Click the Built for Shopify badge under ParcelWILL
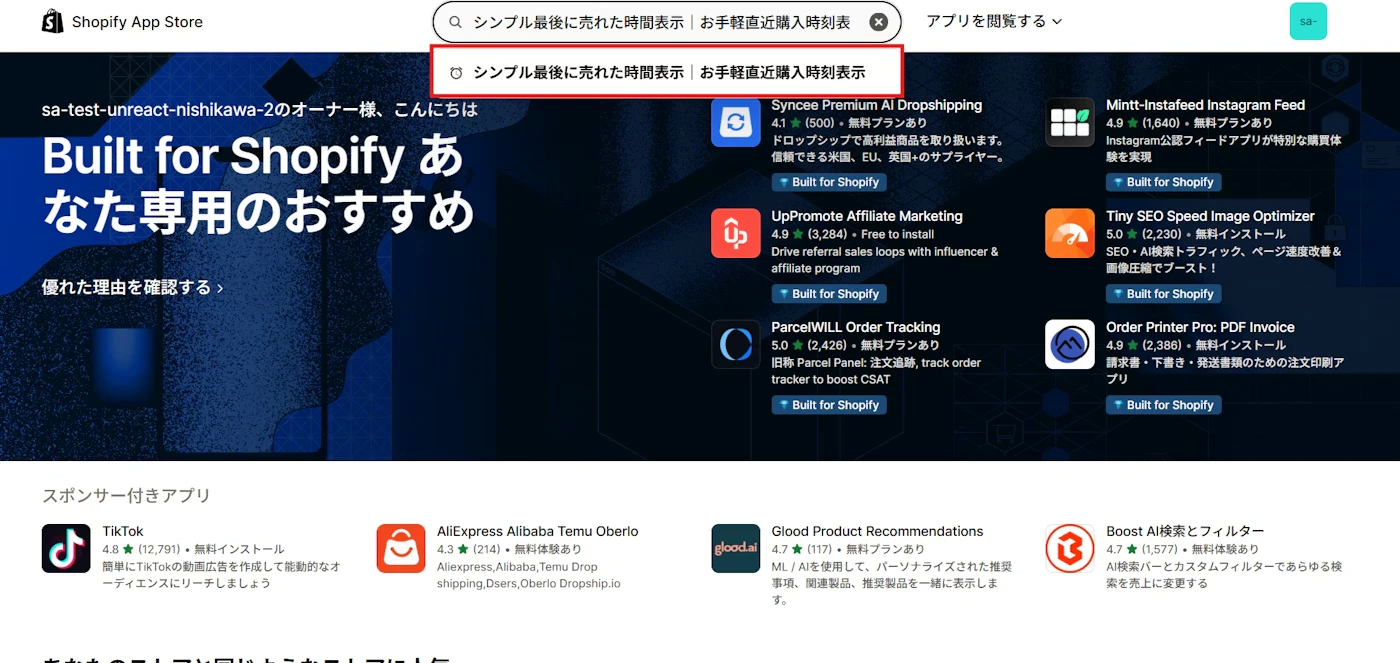This screenshot has width=1400, height=663. click(828, 404)
